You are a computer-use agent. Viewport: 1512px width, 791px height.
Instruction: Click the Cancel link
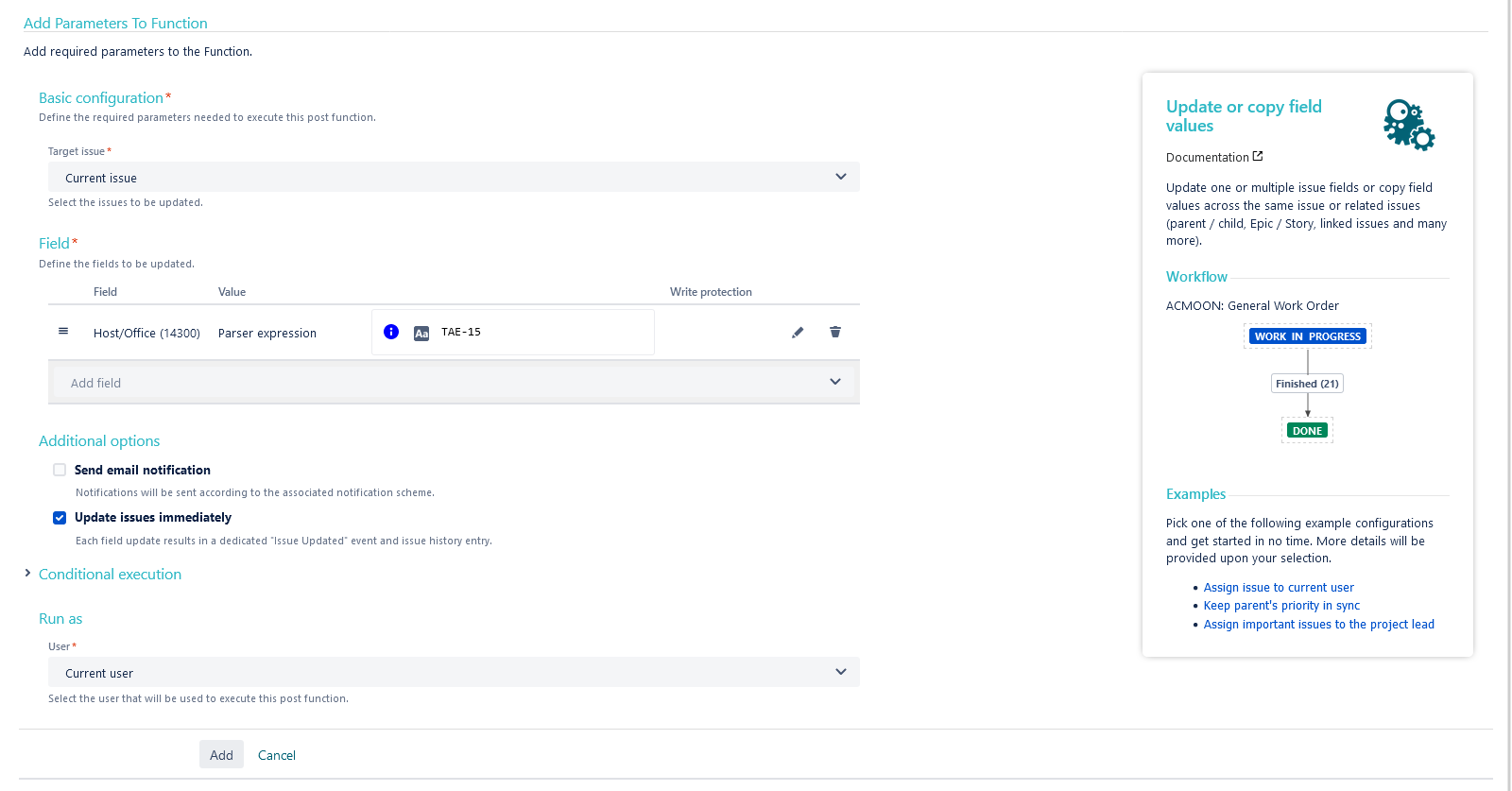coord(277,755)
